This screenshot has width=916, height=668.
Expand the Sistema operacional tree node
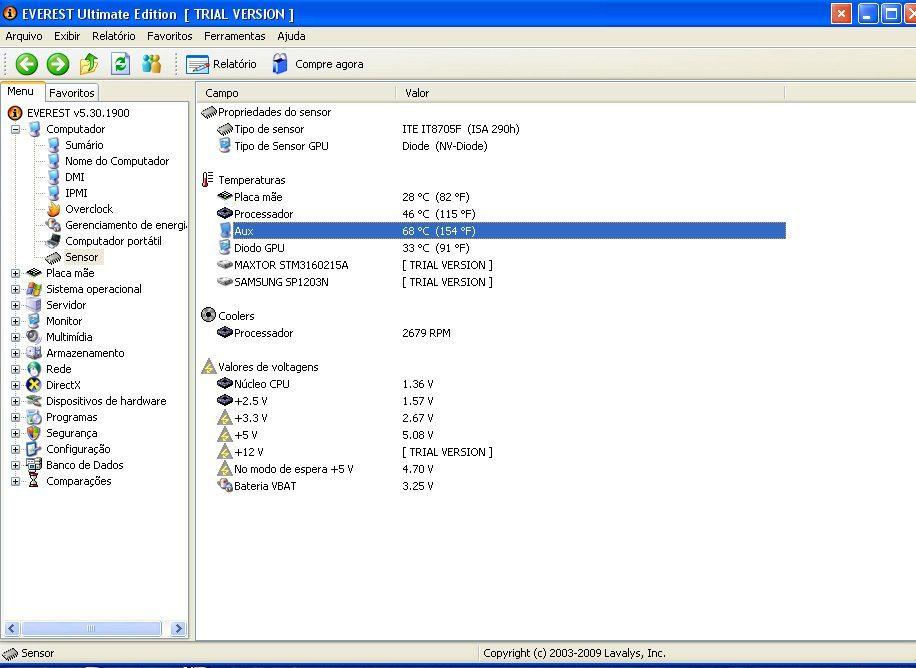tap(16, 289)
